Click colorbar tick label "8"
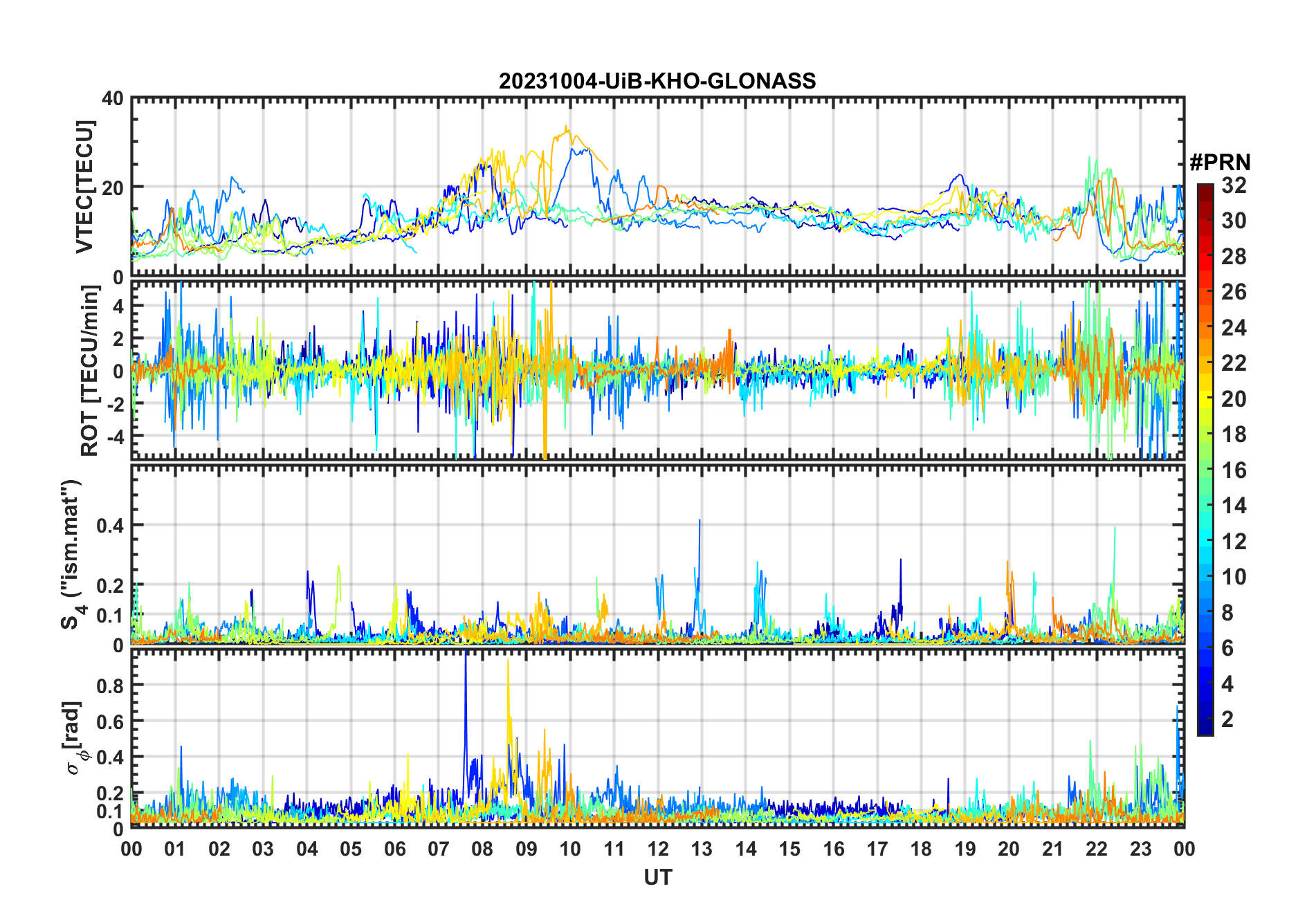Image resolution: width=1316 pixels, height=920 pixels. (x=1227, y=613)
